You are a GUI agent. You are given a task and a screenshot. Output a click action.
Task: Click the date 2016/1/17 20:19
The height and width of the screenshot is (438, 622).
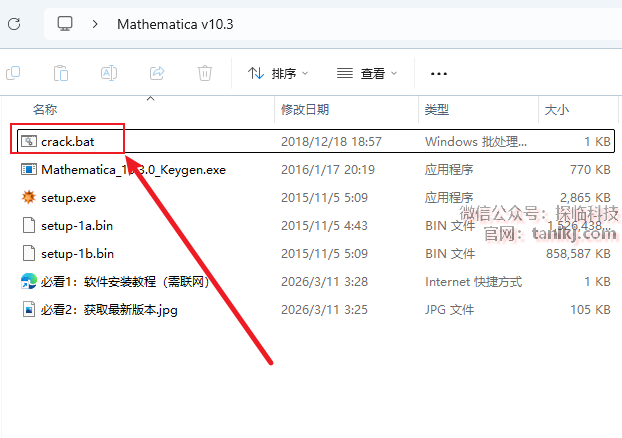click(328, 170)
